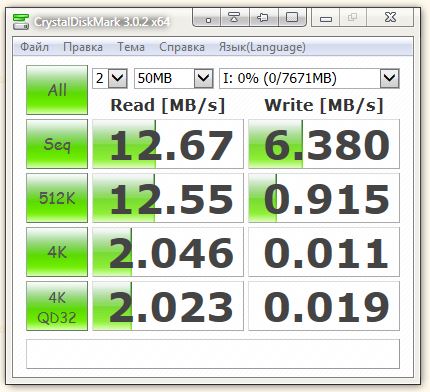Open the Тема menu
Screen dimensions: 430x392
coord(131,47)
